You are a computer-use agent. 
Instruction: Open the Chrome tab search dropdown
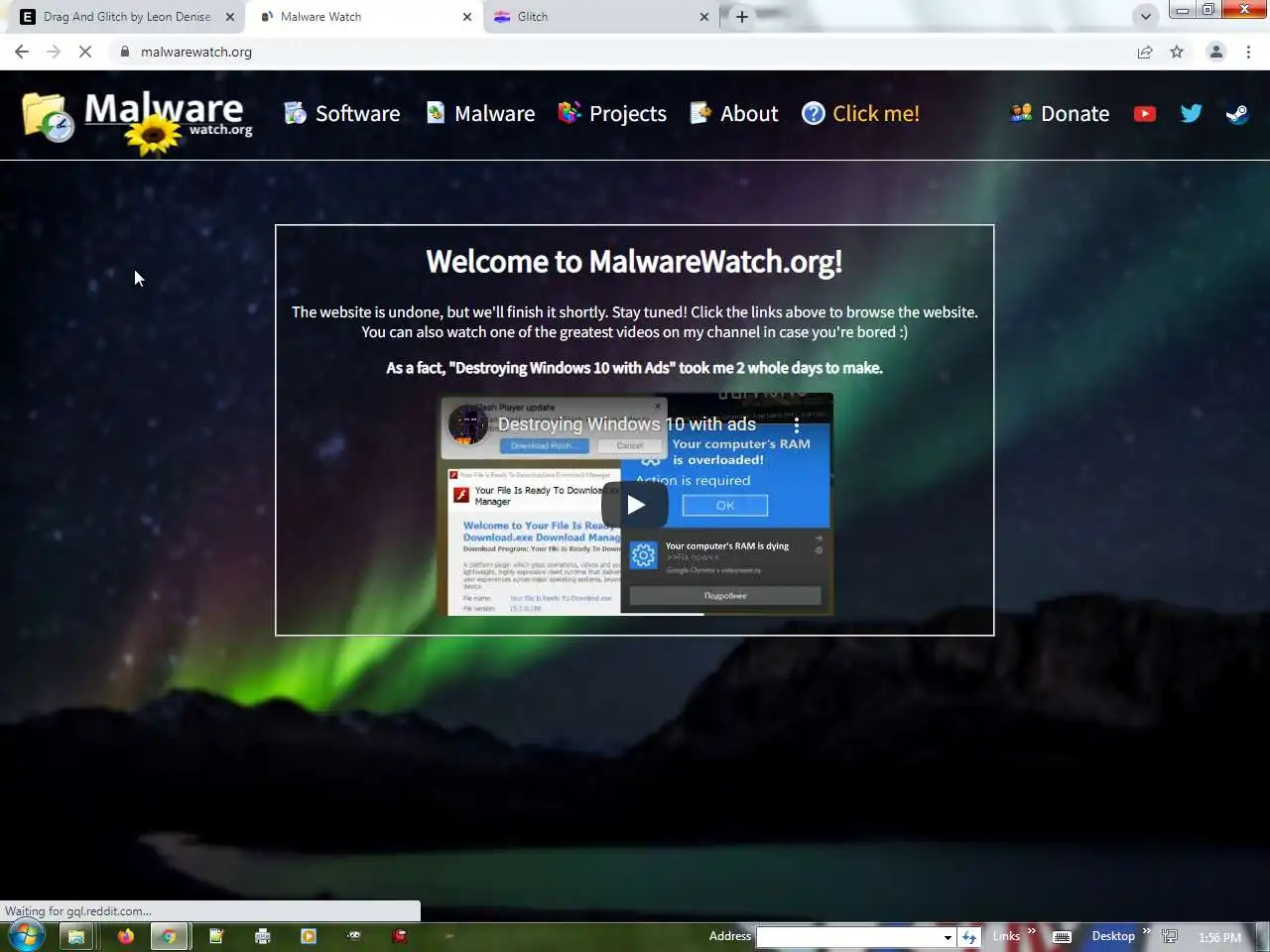[x=1145, y=16]
